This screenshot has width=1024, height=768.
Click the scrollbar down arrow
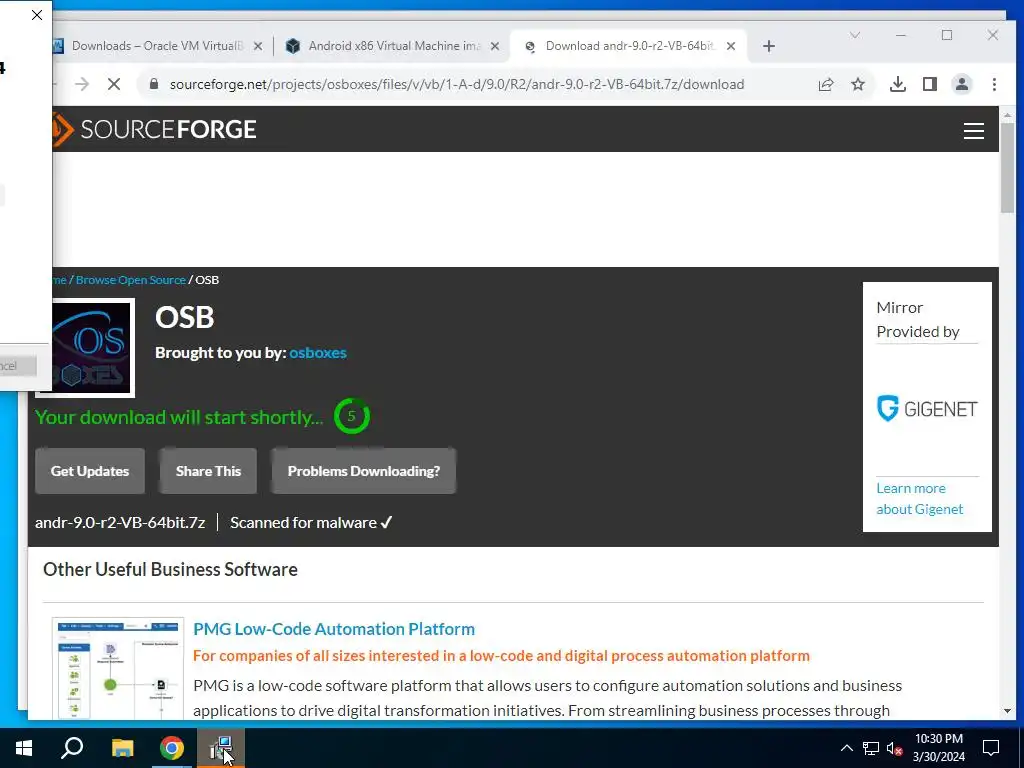[1007, 711]
